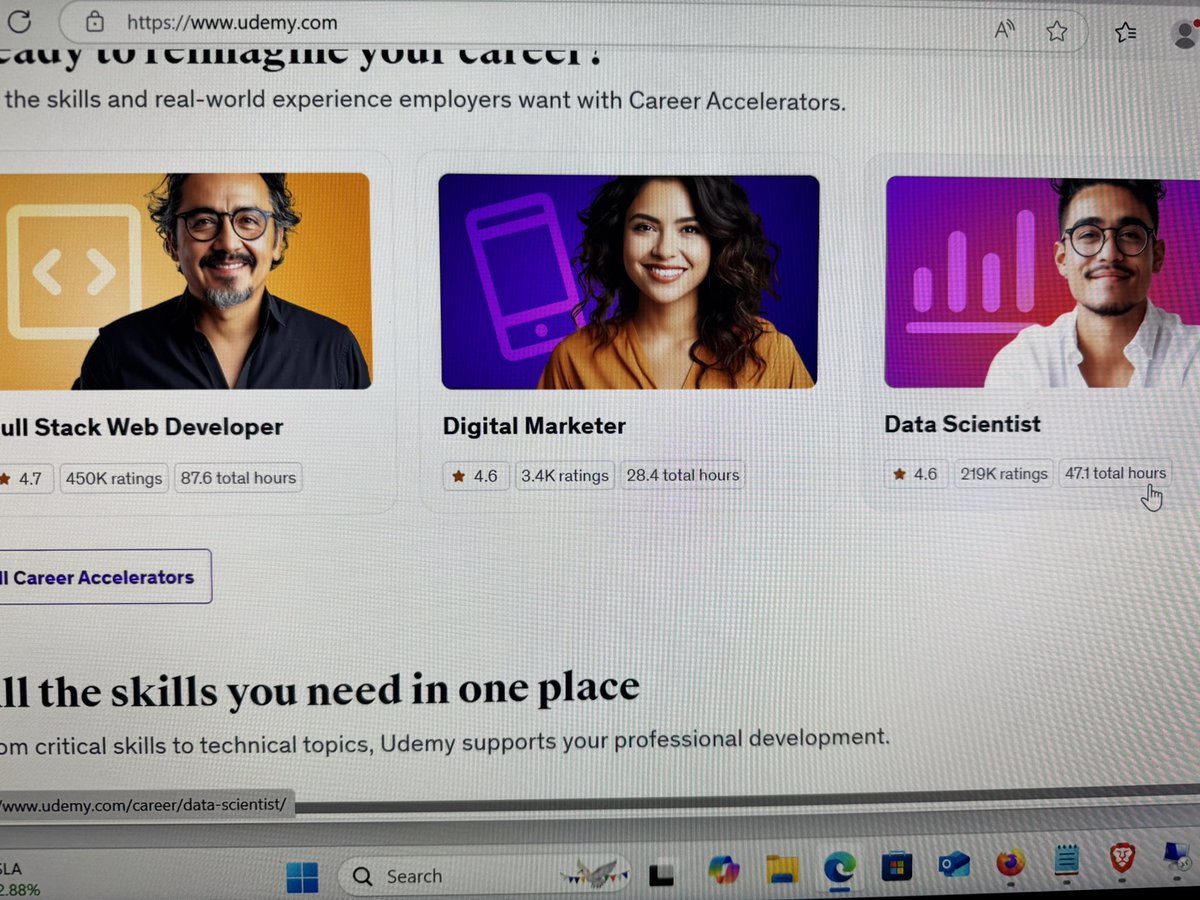The image size is (1200, 900).
Task: Select the 219K ratings badge
Action: pyautogui.click(x=1004, y=474)
